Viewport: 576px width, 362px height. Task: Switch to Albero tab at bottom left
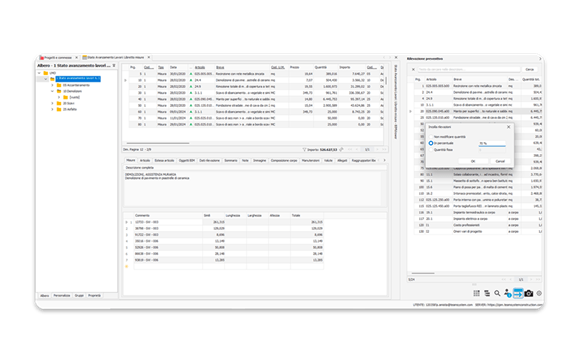pyautogui.click(x=44, y=295)
